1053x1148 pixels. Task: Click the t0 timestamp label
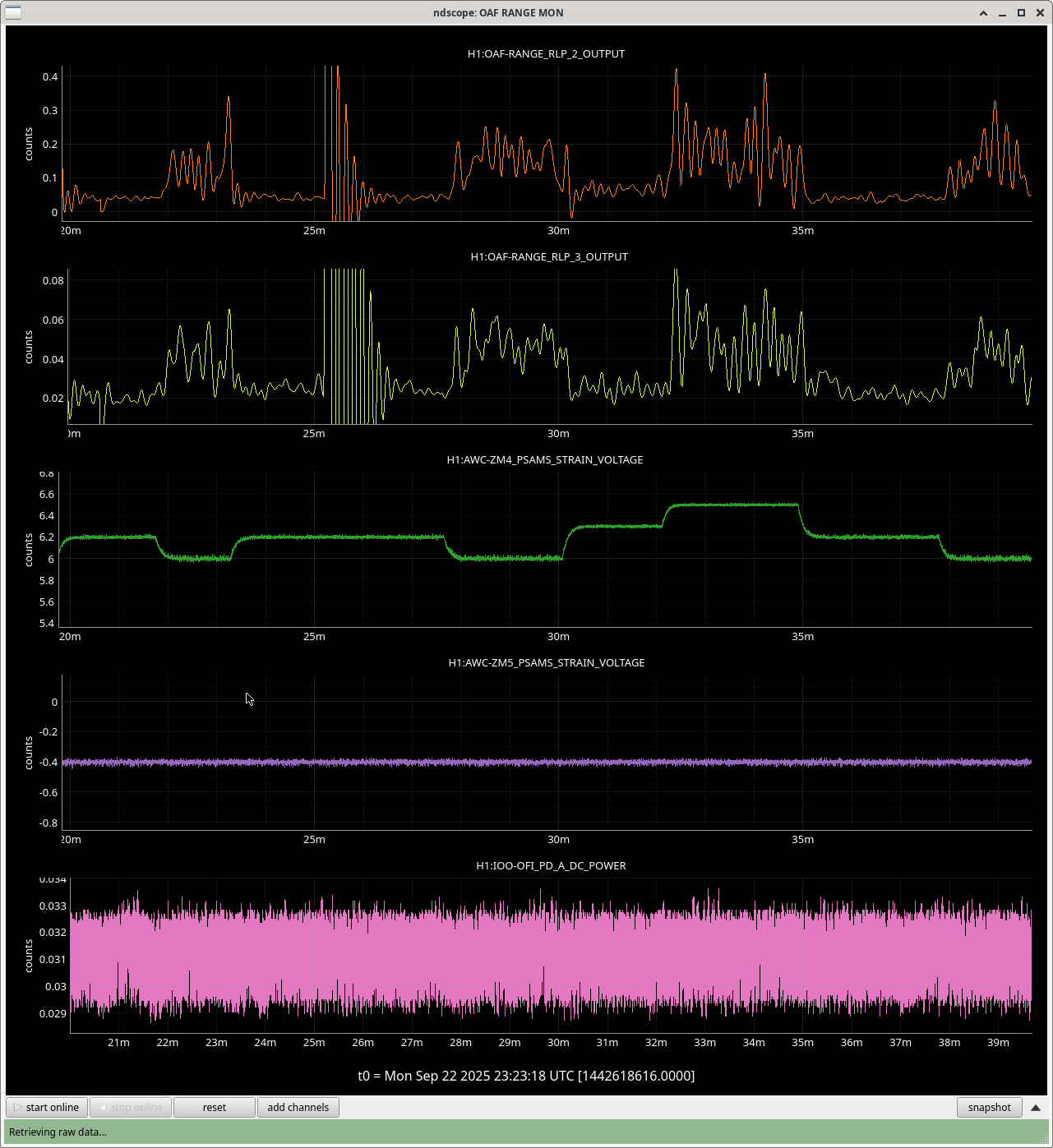tap(526, 1076)
